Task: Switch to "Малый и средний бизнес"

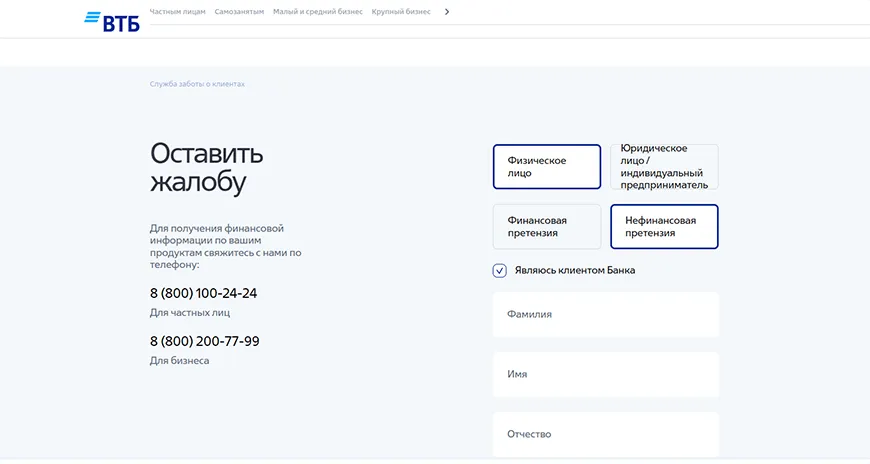Action: coord(318,12)
